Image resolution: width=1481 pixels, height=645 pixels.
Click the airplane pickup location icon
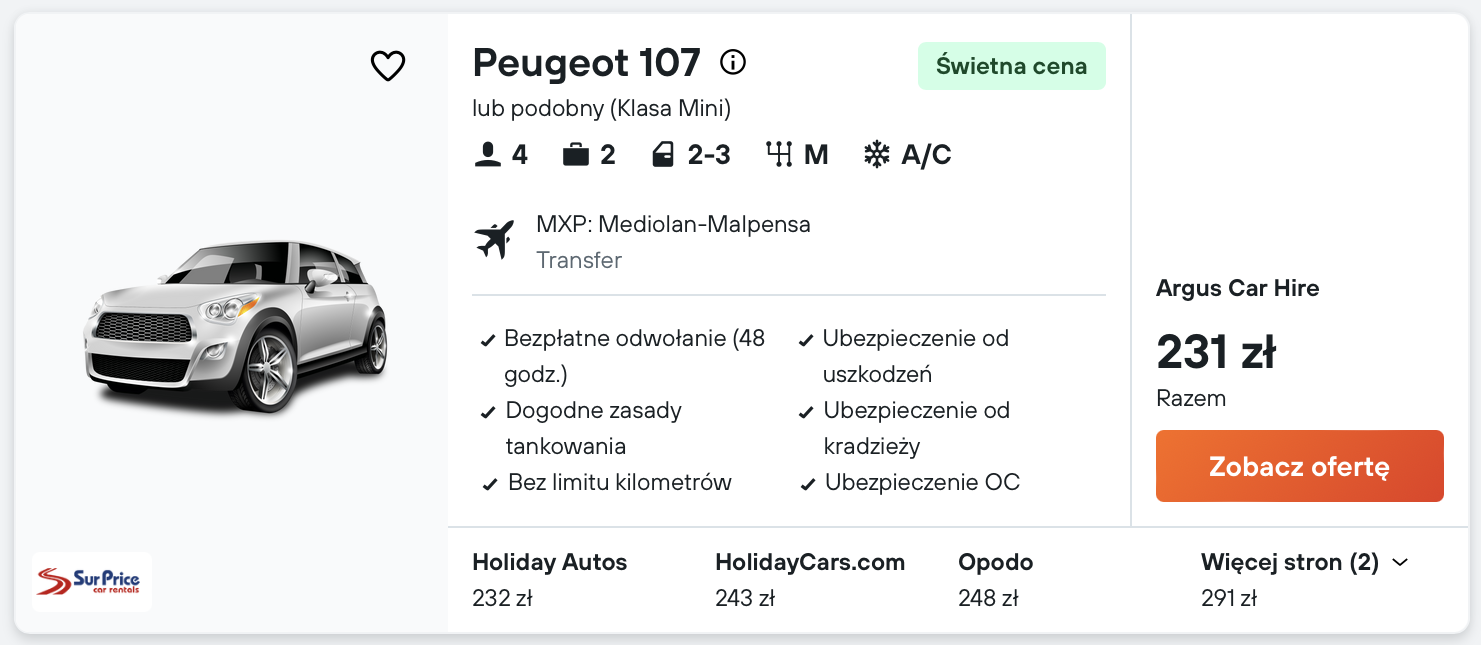pos(494,240)
